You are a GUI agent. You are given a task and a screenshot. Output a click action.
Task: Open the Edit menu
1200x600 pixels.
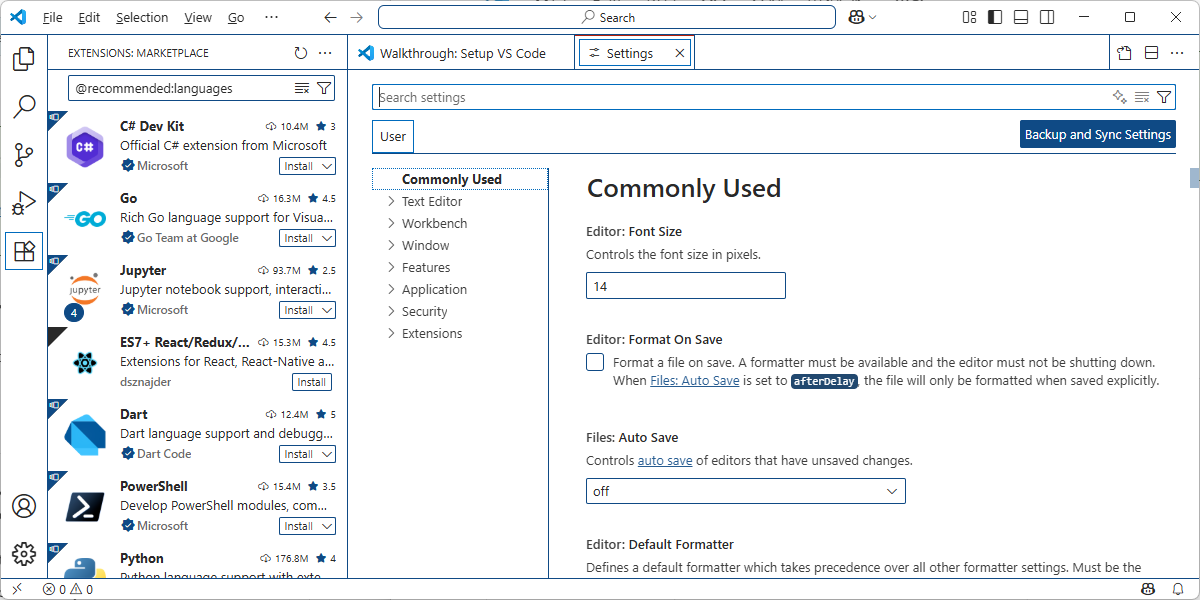(x=89, y=17)
